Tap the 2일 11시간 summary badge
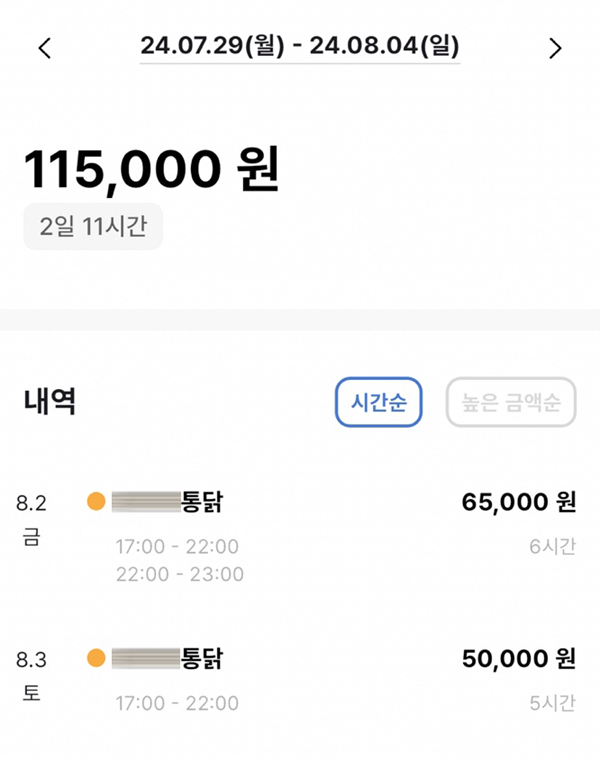This screenshot has width=600, height=760. [93, 227]
